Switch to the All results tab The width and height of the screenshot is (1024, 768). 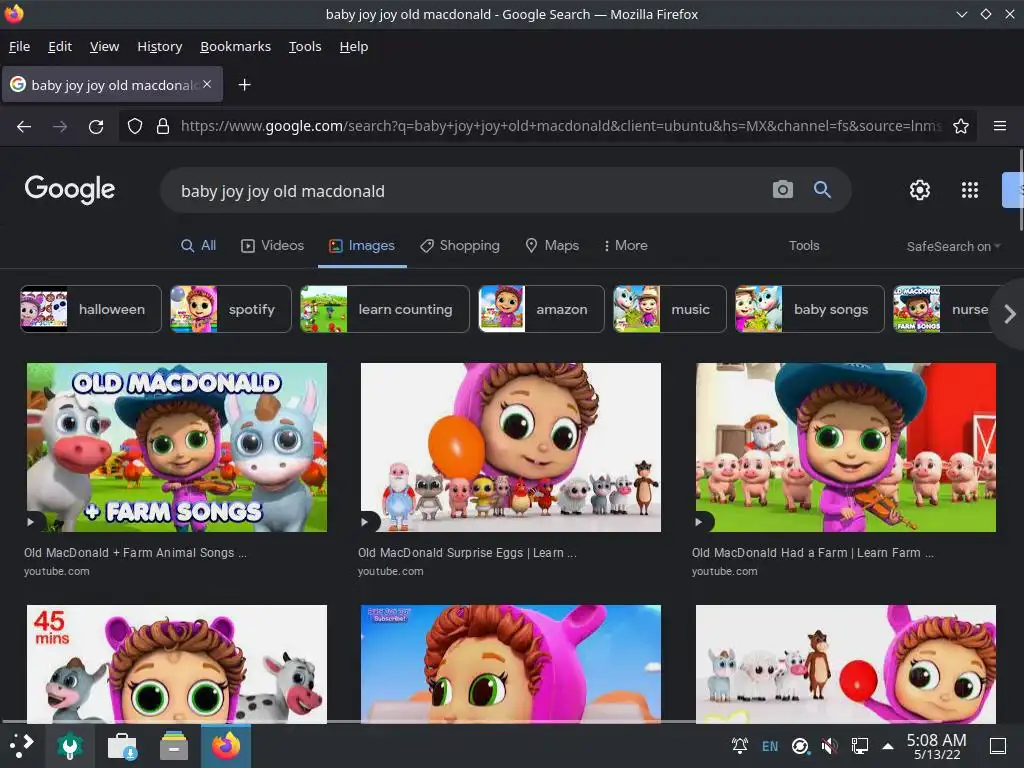[199, 246]
